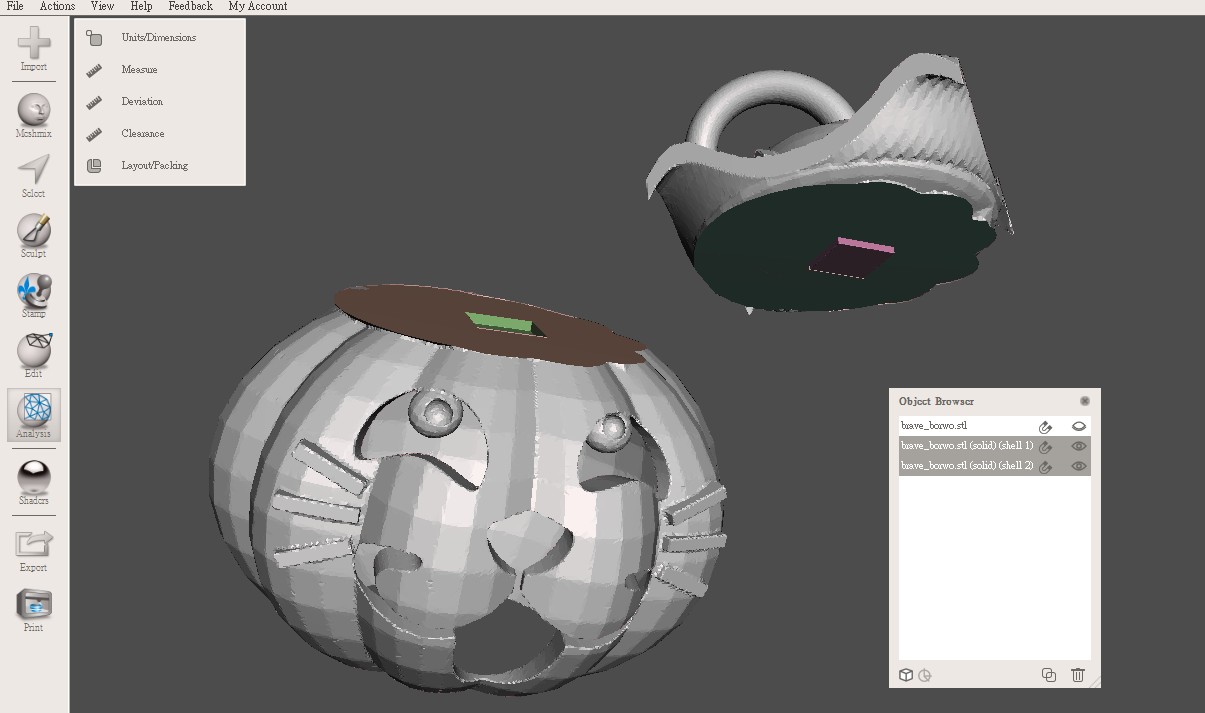The height and width of the screenshot is (713, 1205).
Task: Delete the selected object with the trash icon
Action: pyautogui.click(x=1078, y=675)
